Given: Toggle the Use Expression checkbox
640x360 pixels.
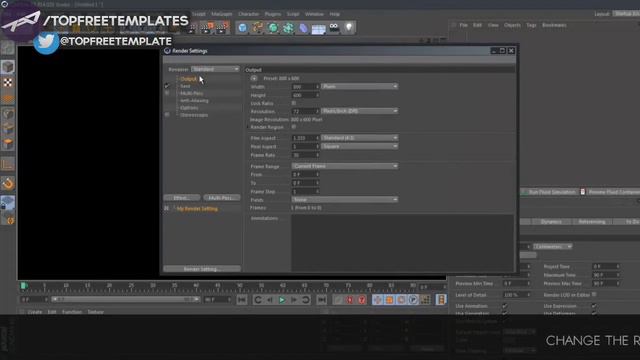Looking at the screenshot, I should pos(594,306).
